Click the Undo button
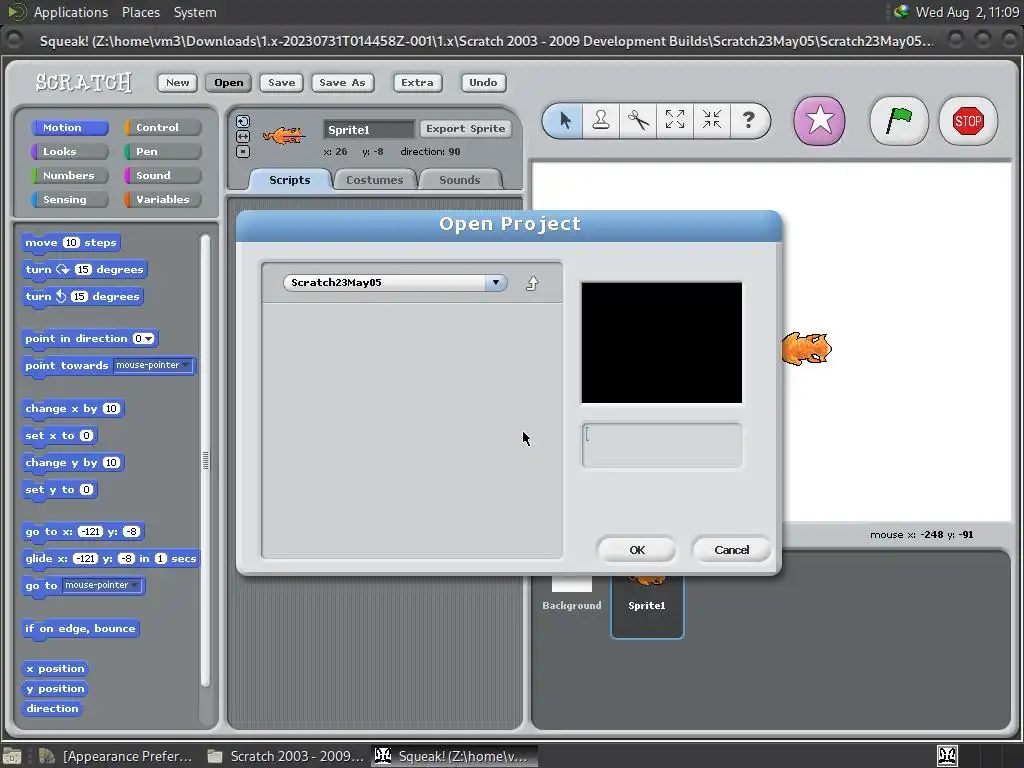Image resolution: width=1024 pixels, height=768 pixels. click(x=483, y=82)
